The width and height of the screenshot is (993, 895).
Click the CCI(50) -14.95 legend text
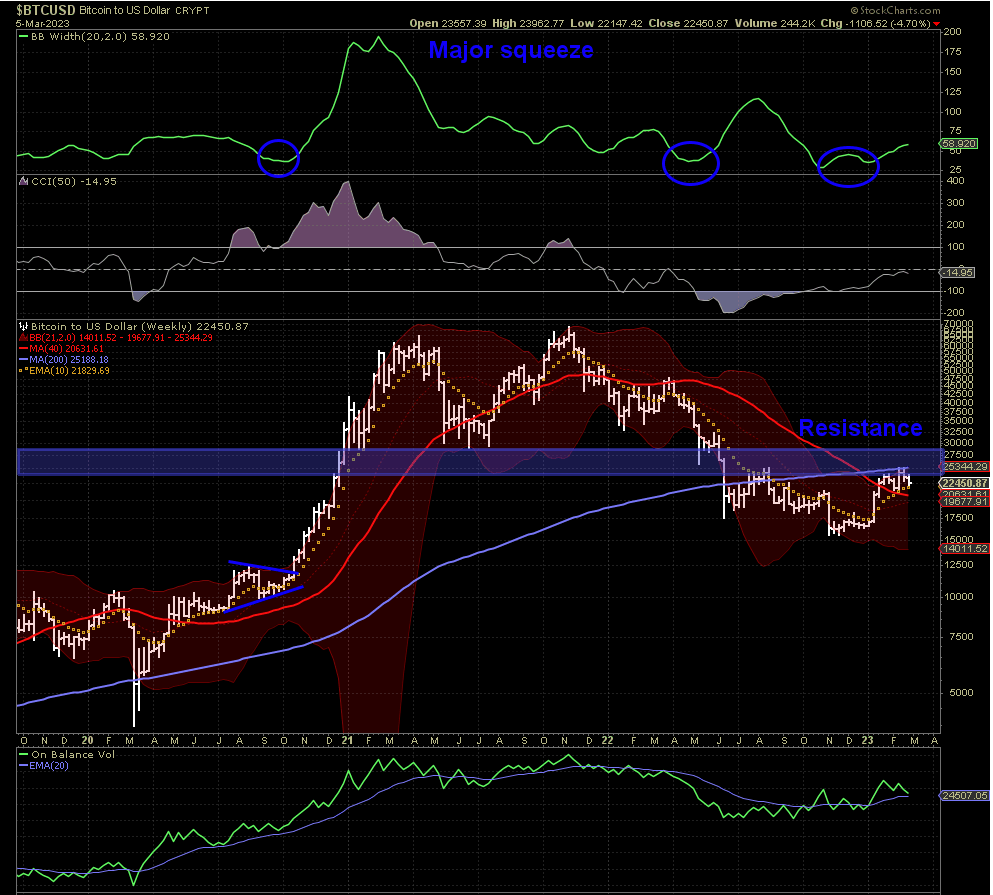[x=74, y=181]
